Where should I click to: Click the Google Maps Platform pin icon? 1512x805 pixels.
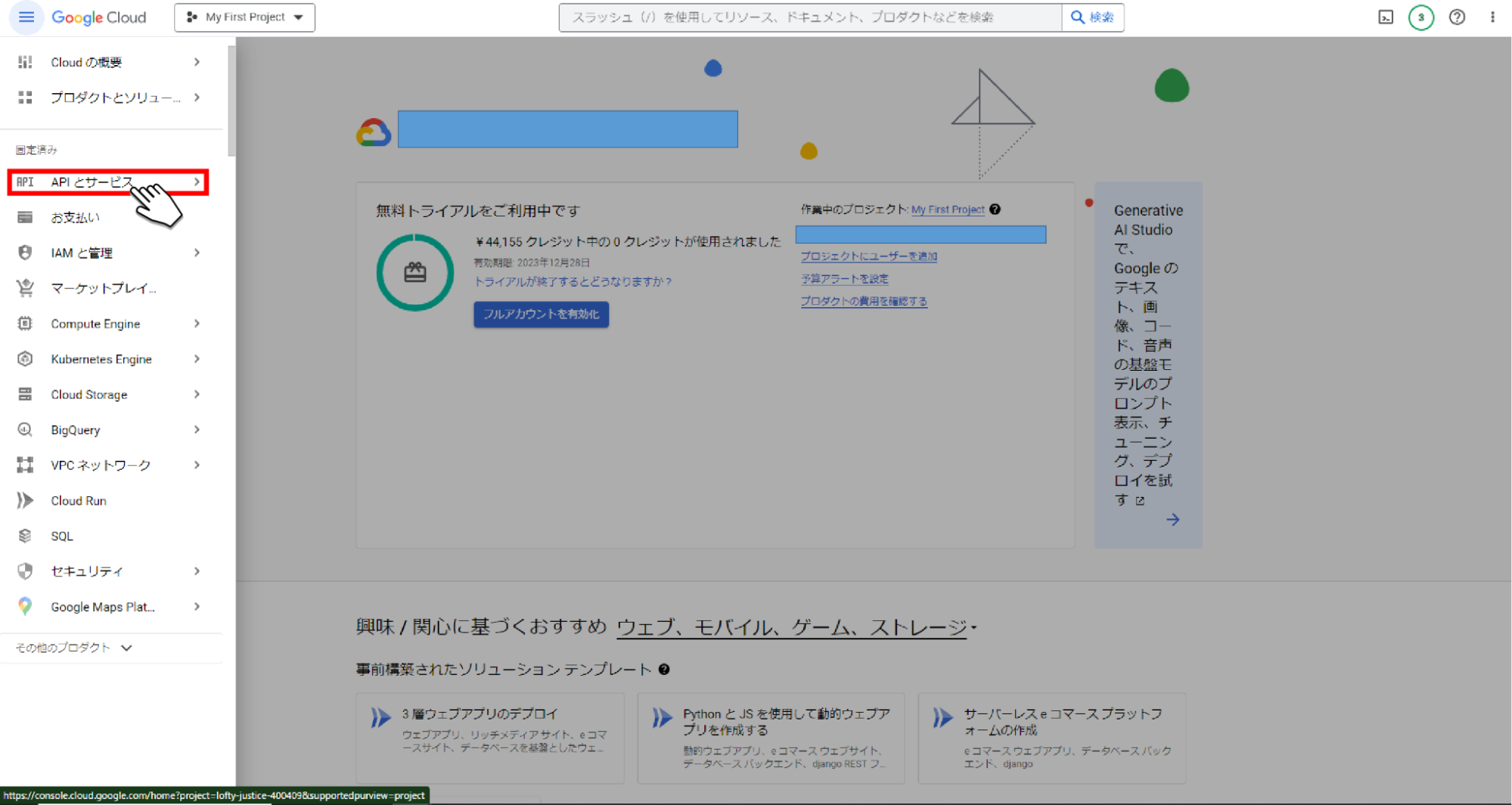(25, 607)
